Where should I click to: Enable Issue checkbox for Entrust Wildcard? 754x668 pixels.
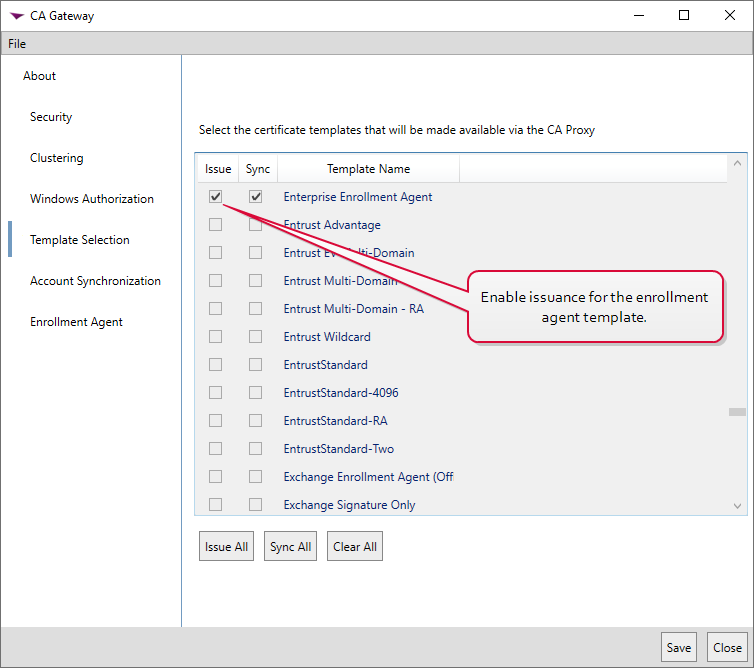click(x=216, y=337)
